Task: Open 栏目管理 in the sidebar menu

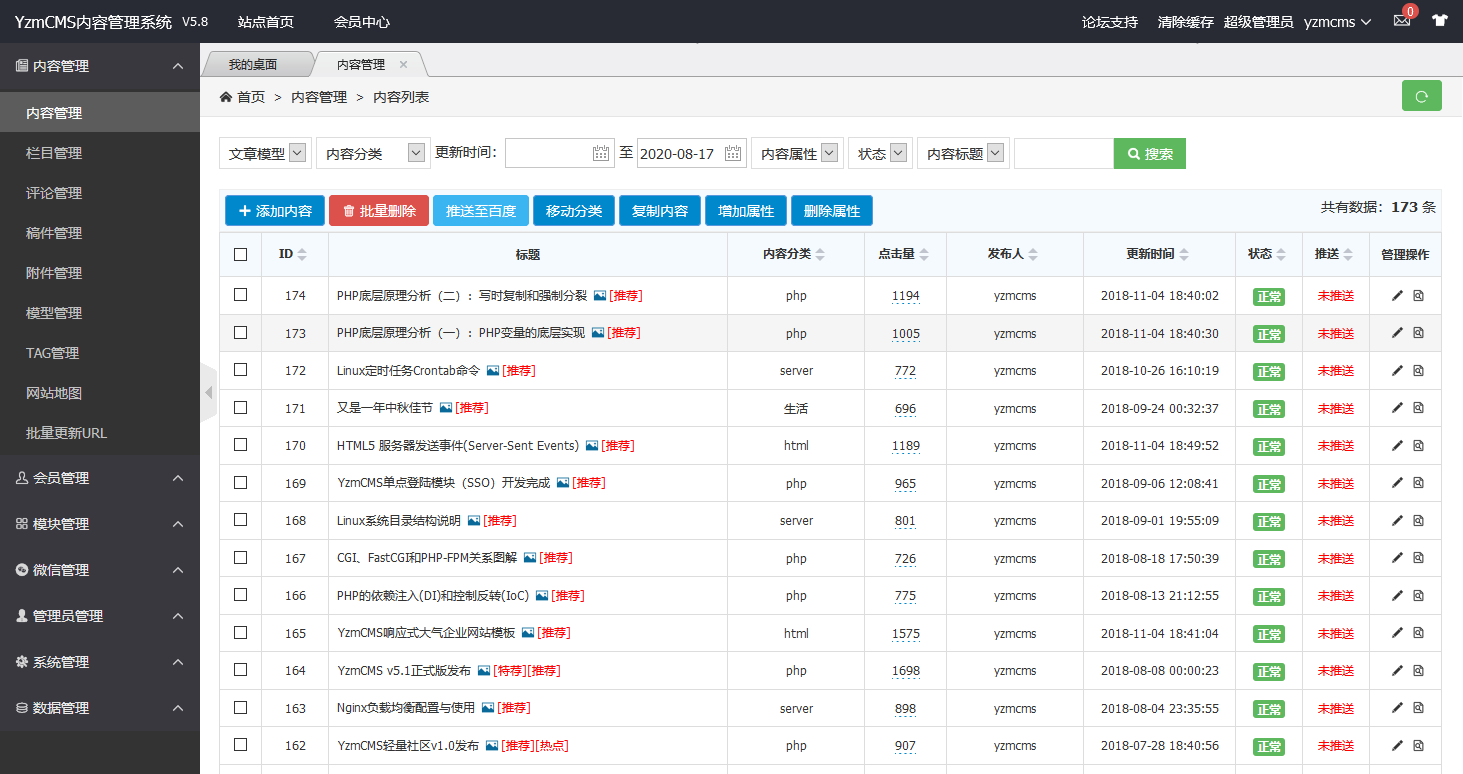Action: (54, 153)
